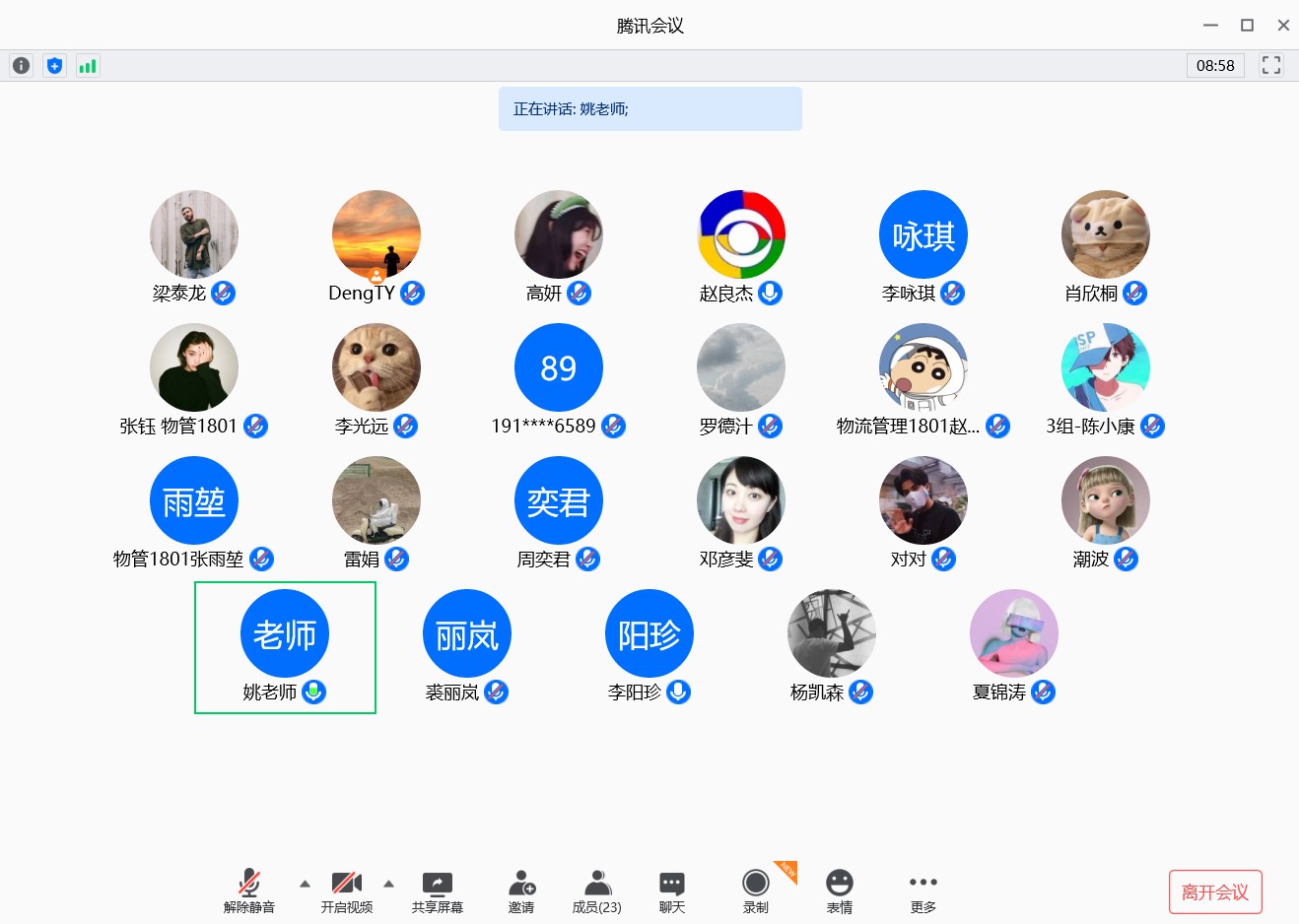This screenshot has height=924, width=1299.
Task: Start recording with 录制
Action: tap(756, 891)
